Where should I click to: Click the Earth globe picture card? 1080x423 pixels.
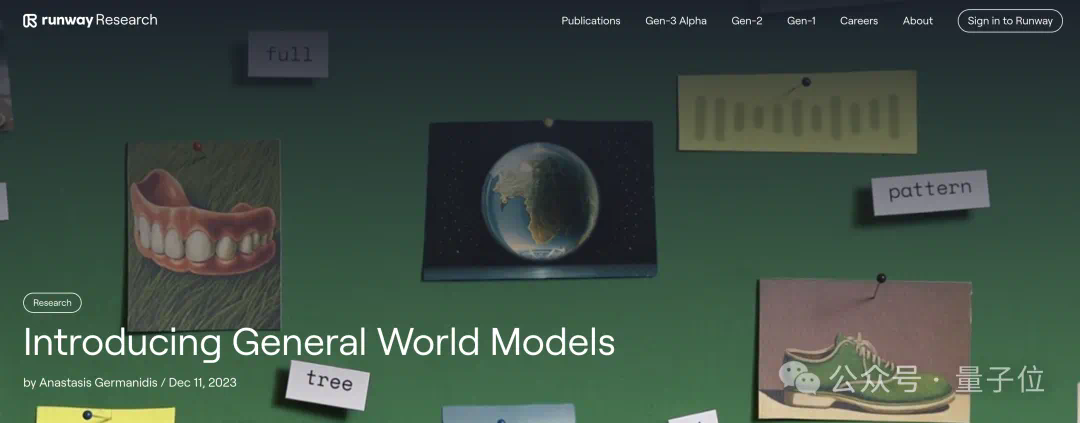539,200
